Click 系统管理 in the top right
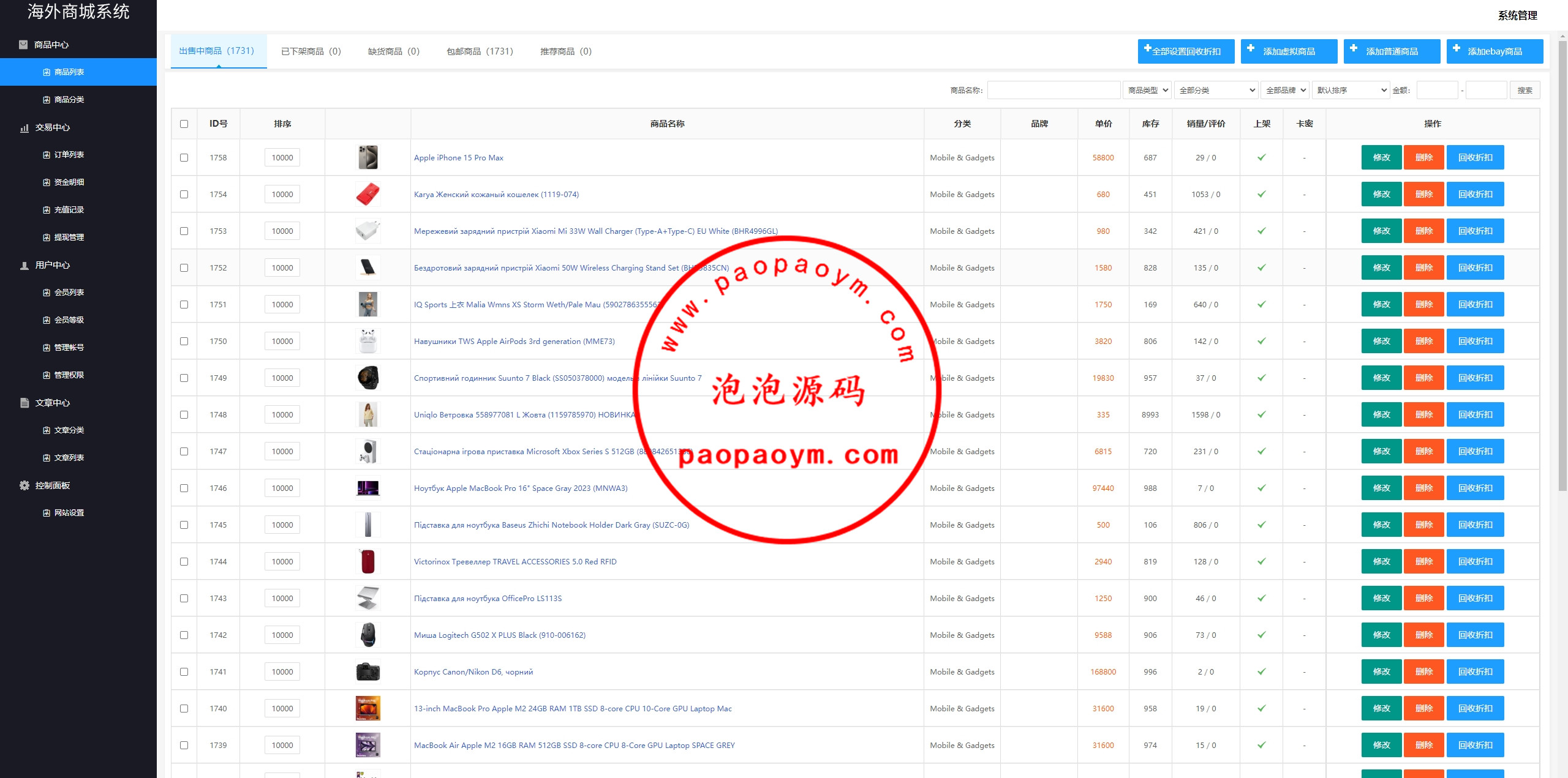This screenshot has height=778, width=1568. pos(1518,15)
